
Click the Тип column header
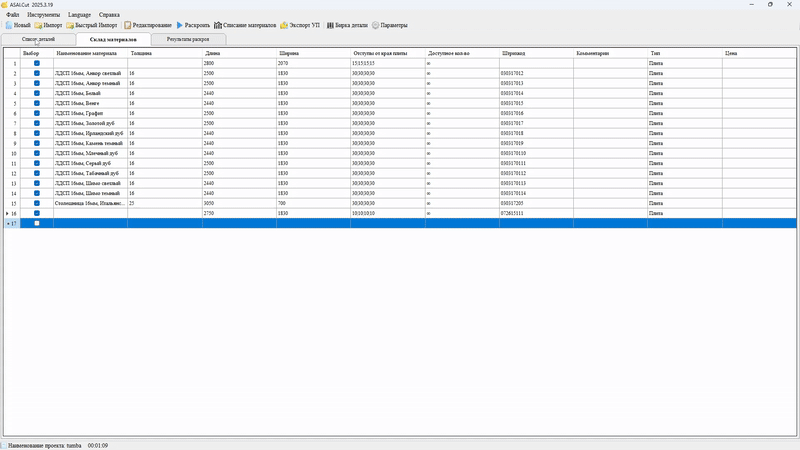(x=685, y=53)
